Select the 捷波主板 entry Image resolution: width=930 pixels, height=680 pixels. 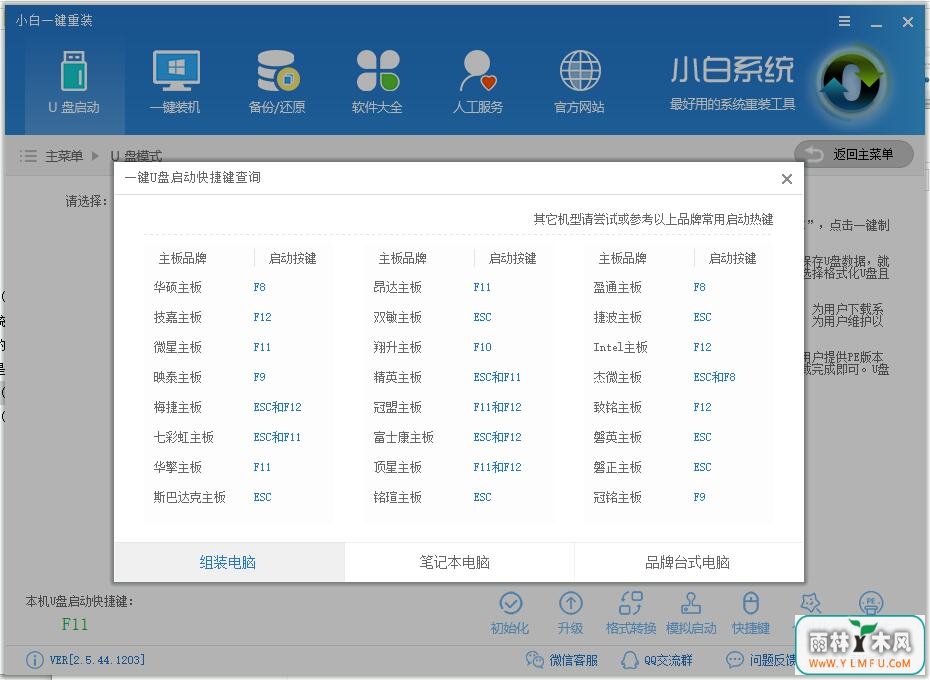[x=617, y=317]
